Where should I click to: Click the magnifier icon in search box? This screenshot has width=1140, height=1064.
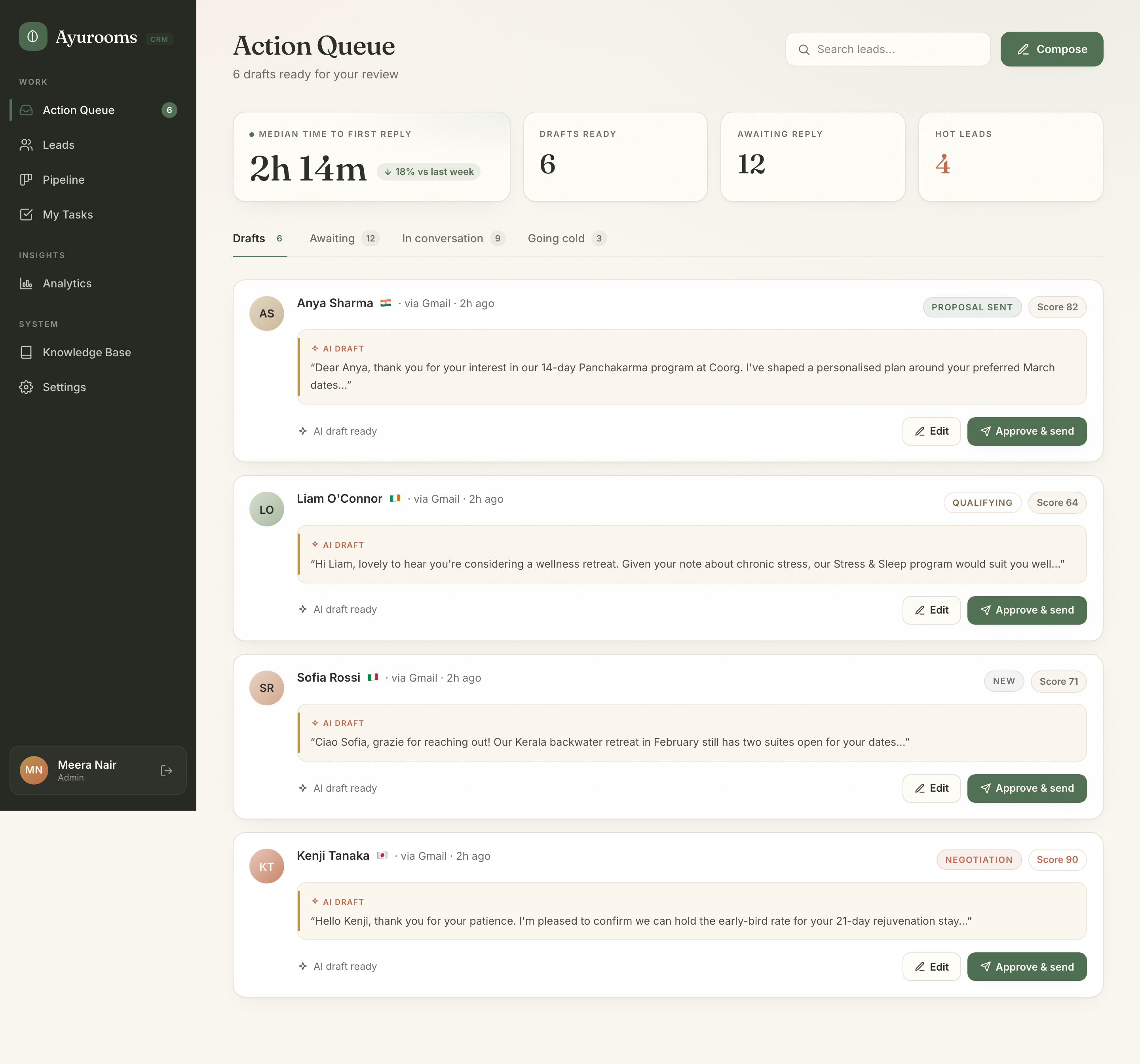[804, 50]
